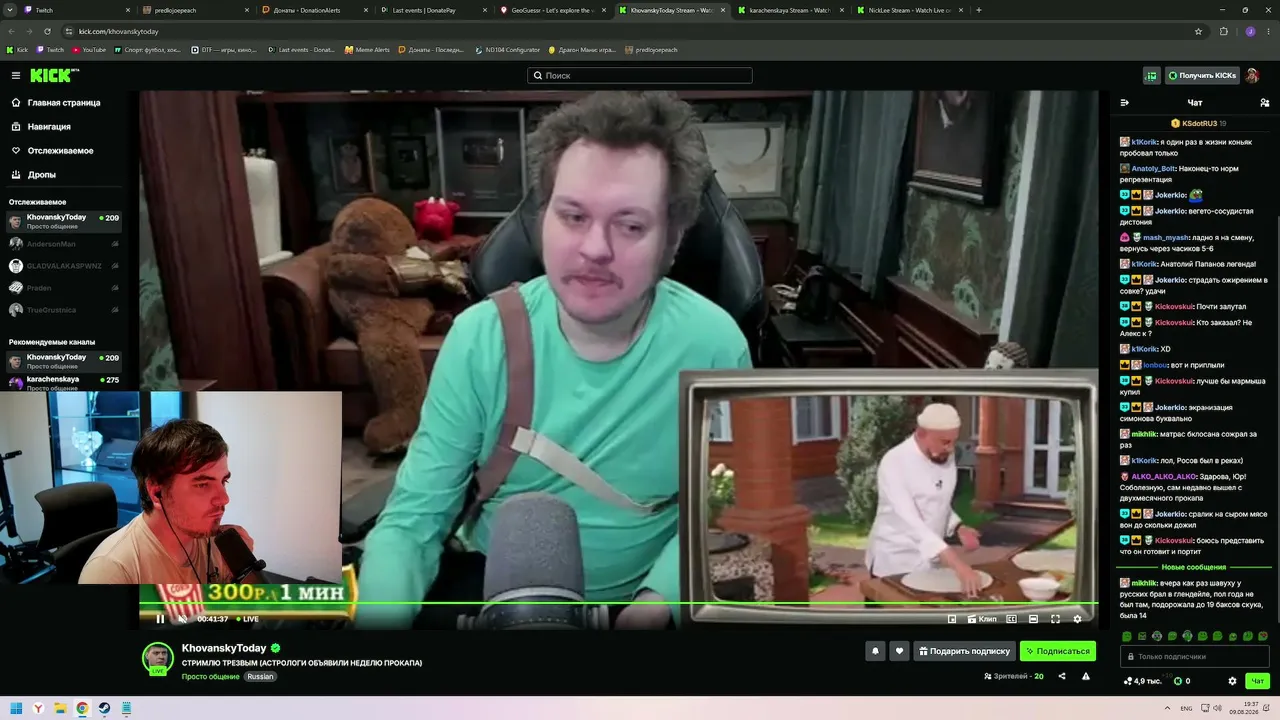Unmute the stream player volume
This screenshot has height=720, width=1280.
(182, 619)
